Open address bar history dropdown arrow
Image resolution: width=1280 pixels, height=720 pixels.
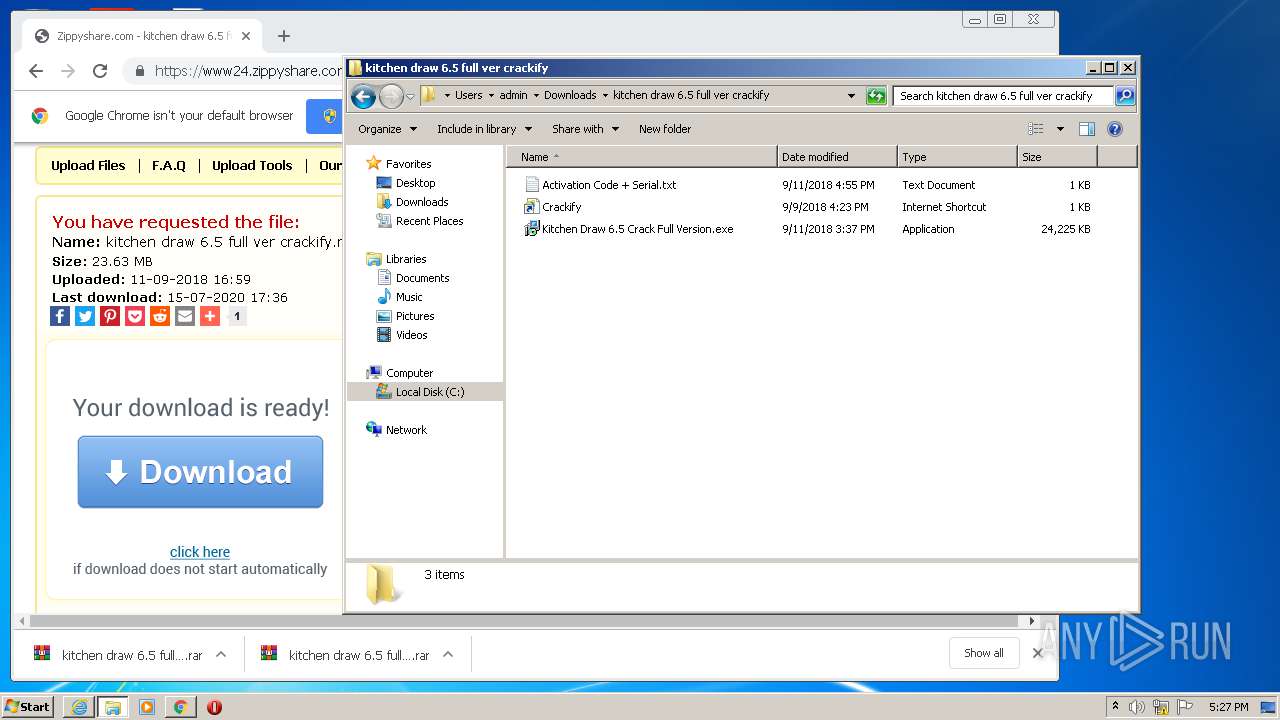coord(851,96)
